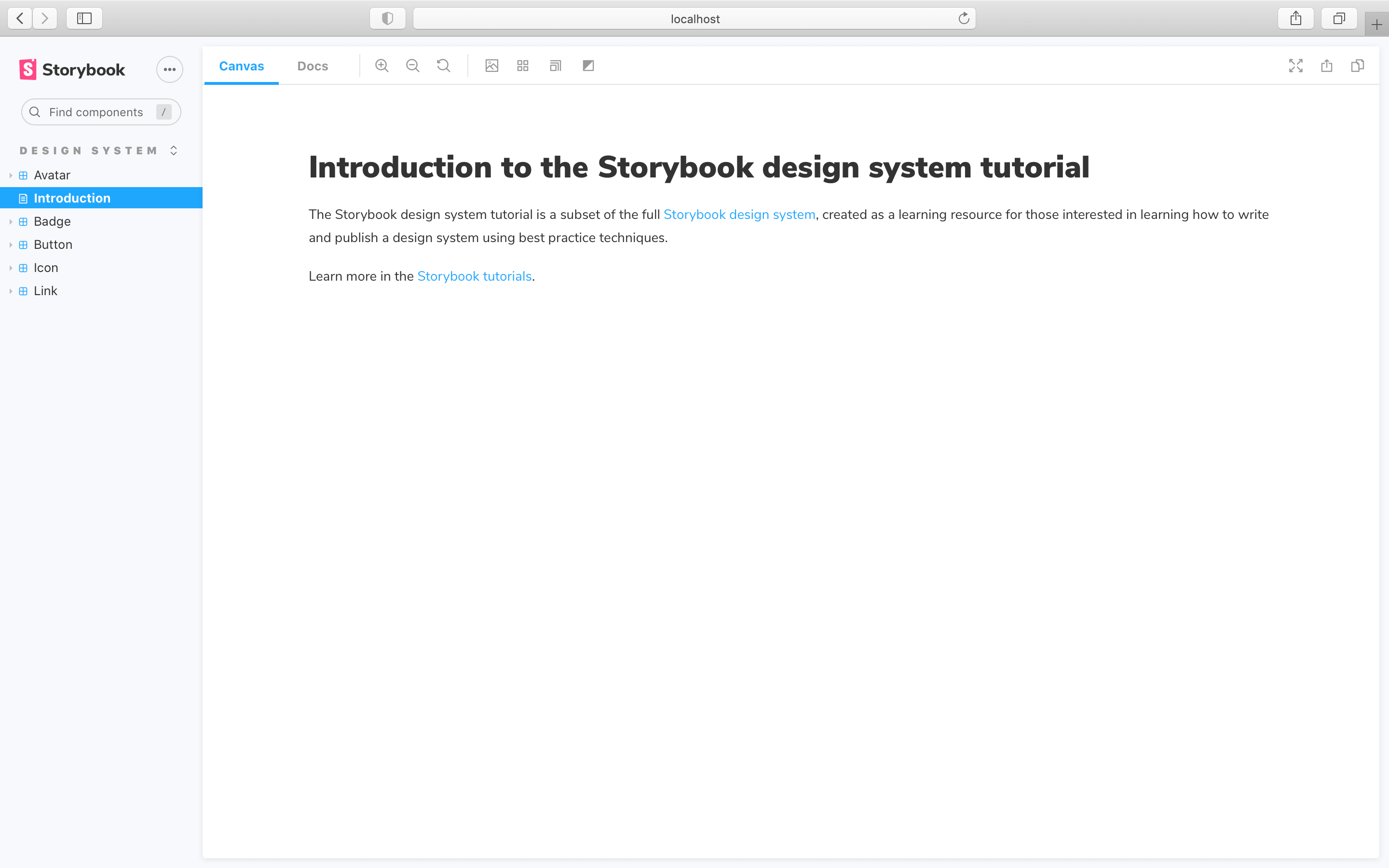Click the fullscreen expand icon
The height and width of the screenshot is (868, 1389).
point(1296,65)
